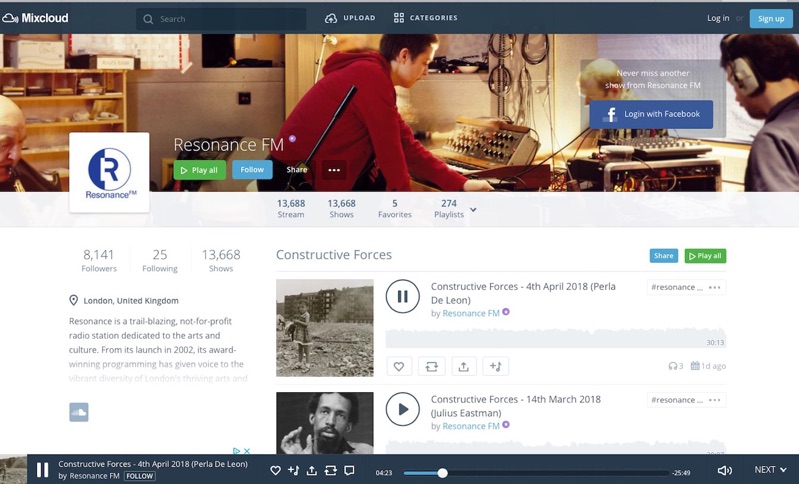
Task: Click heart favorite icon in player bar
Action: pyautogui.click(x=275, y=470)
